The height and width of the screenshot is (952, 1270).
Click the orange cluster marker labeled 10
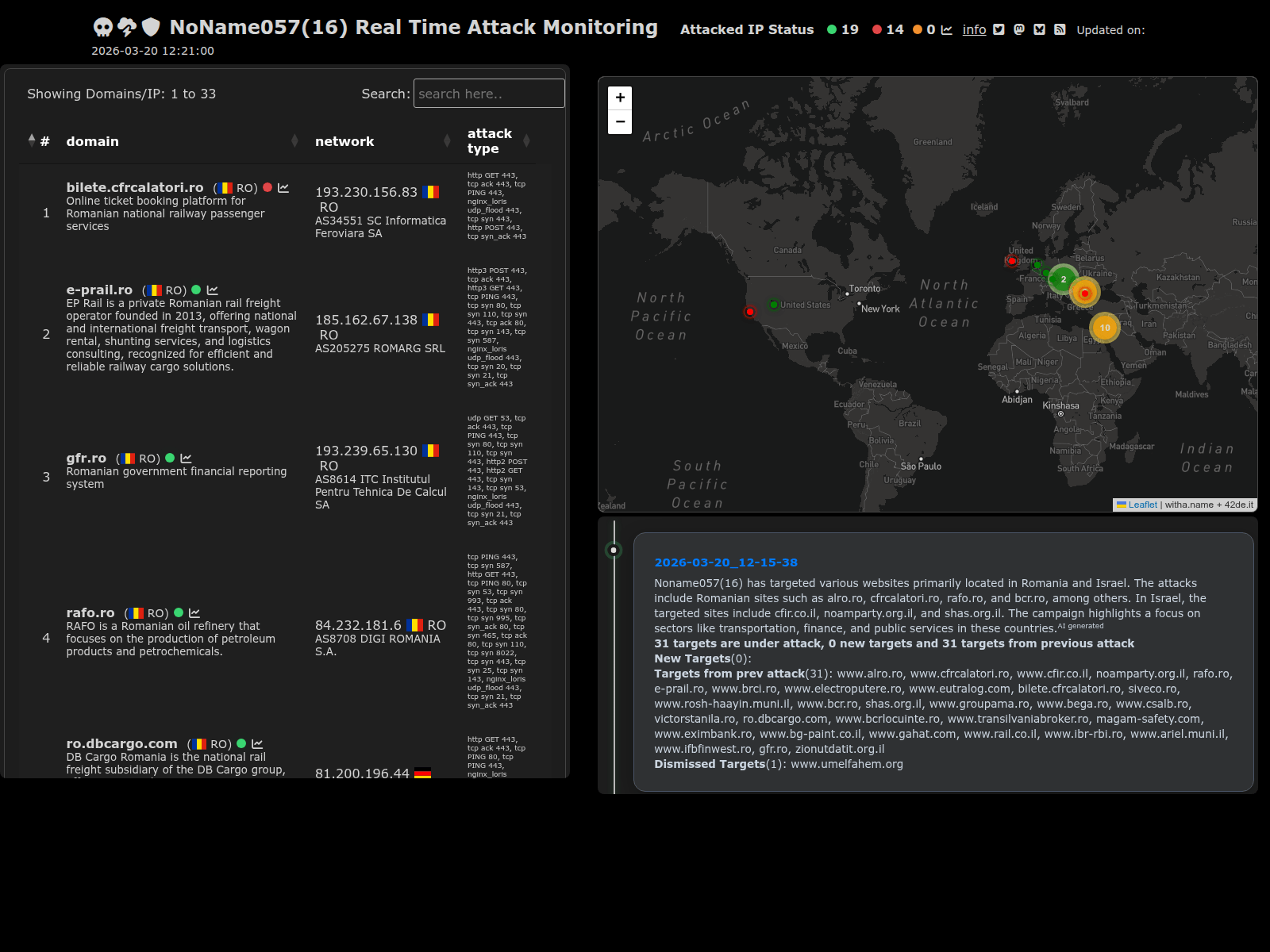click(x=1104, y=327)
